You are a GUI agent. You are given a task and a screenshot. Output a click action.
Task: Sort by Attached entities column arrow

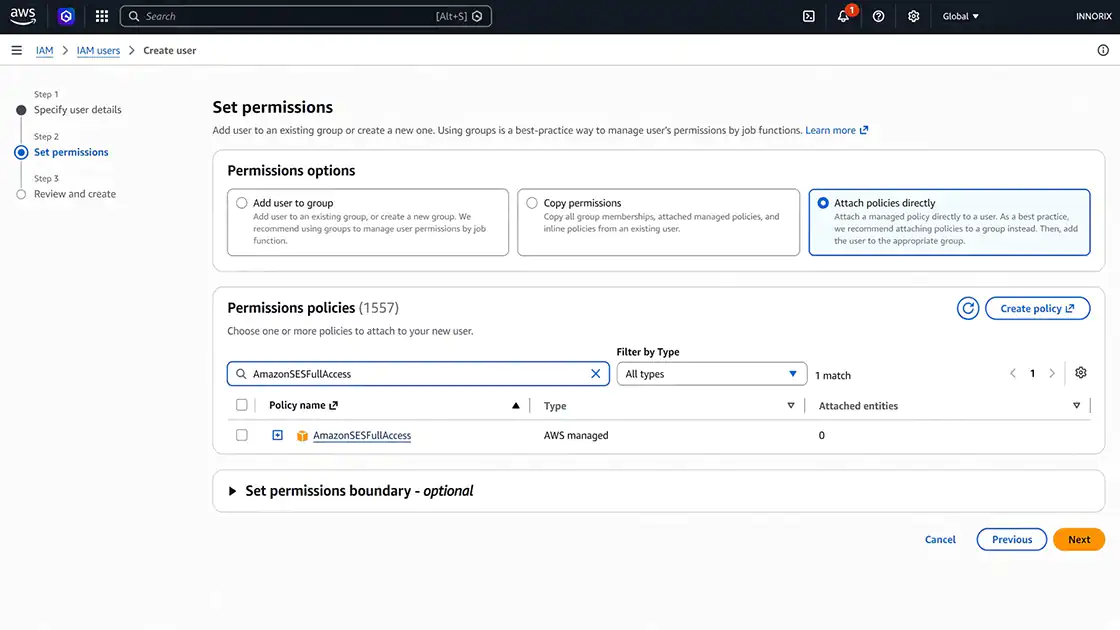pyautogui.click(x=1076, y=405)
